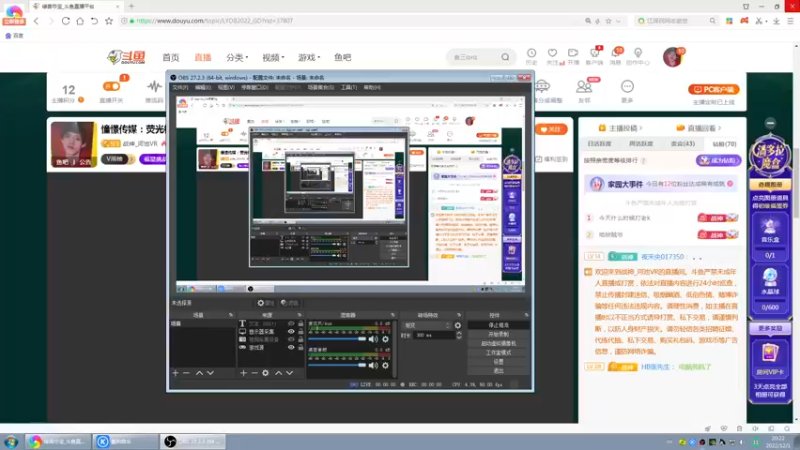Toggle lock on video capture device source
The height and width of the screenshot is (450, 800).
(301, 339)
